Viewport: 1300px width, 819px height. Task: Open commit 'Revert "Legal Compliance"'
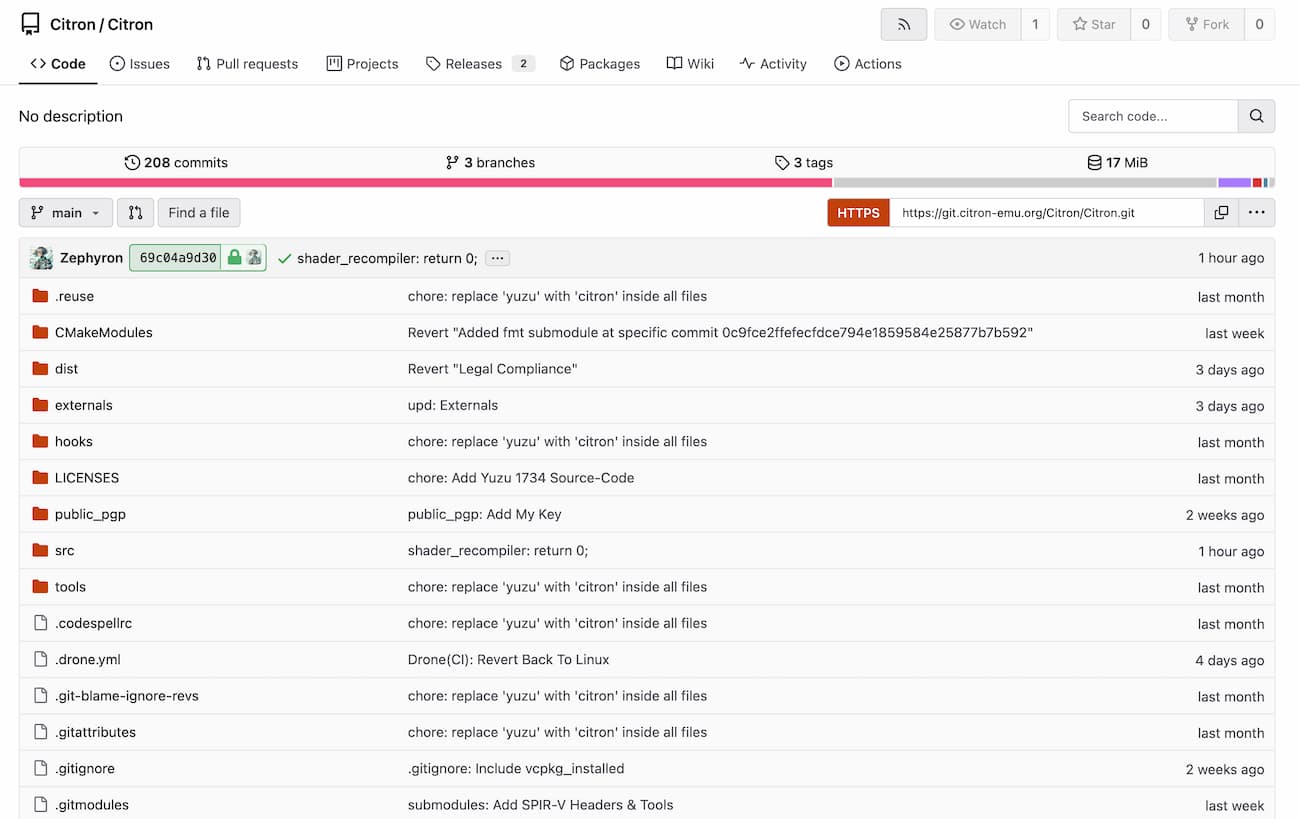tap(492, 369)
